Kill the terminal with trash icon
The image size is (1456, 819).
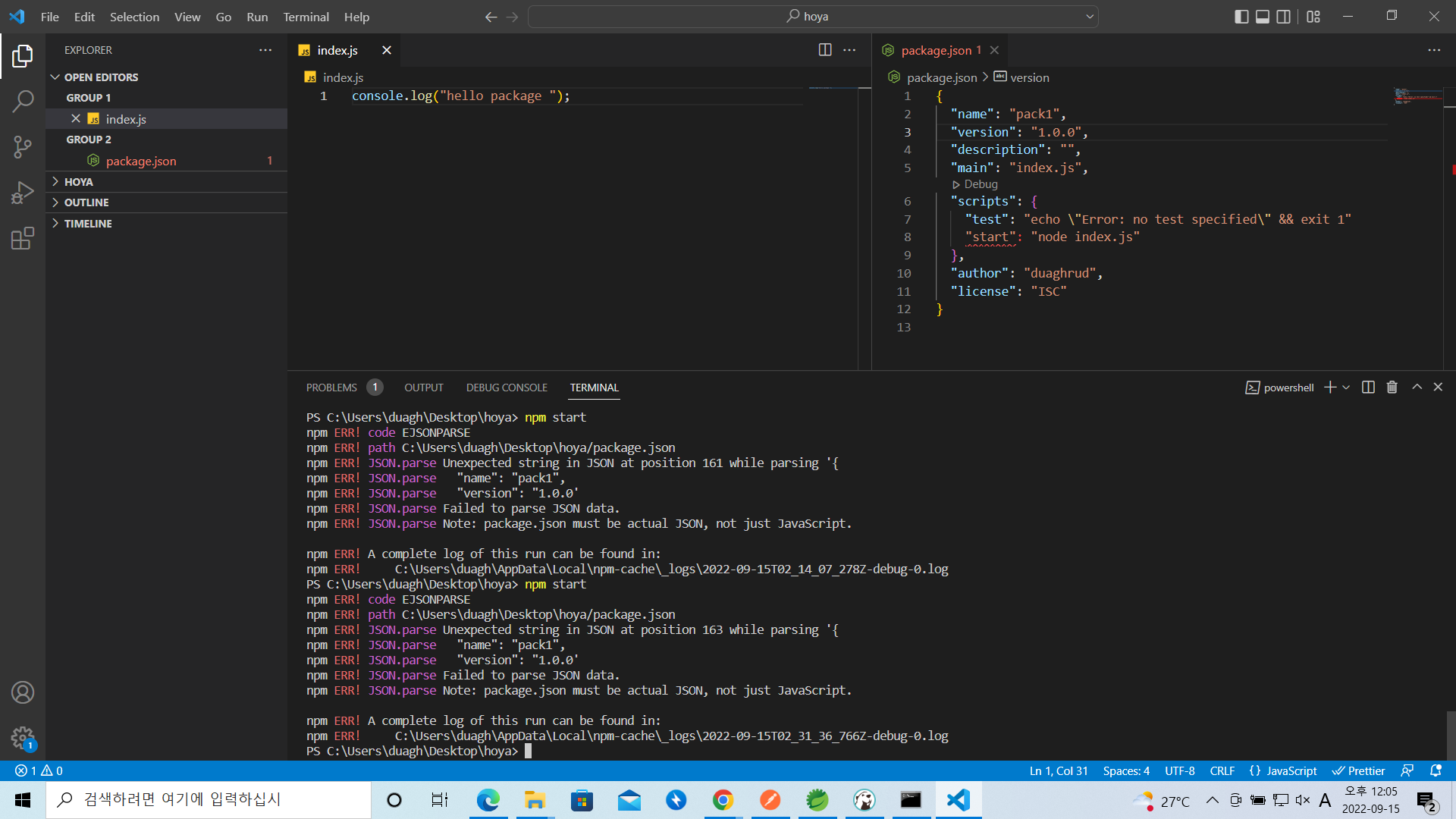click(1392, 388)
